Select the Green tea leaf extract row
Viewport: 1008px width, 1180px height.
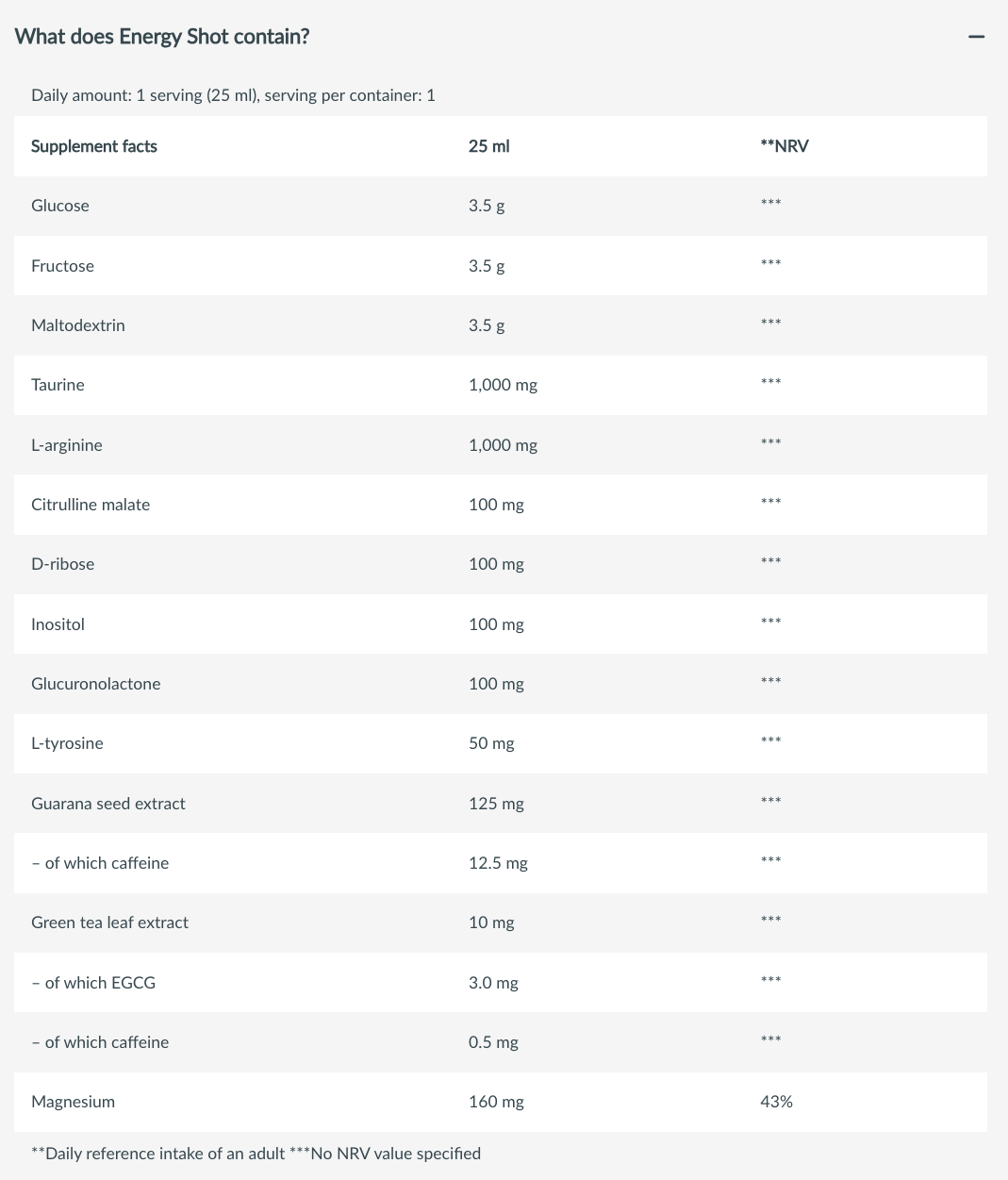pos(501,922)
